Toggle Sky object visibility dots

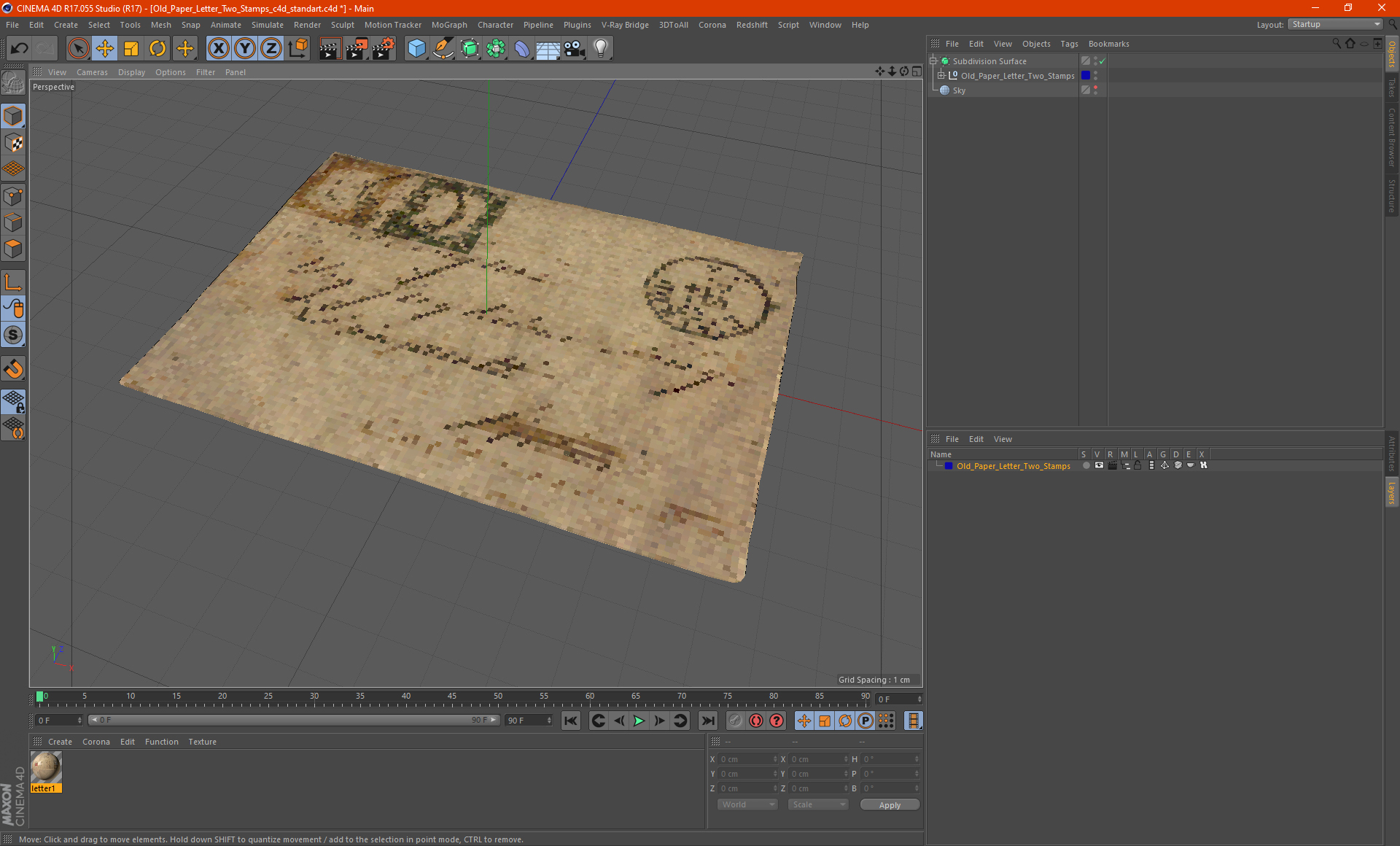point(1095,90)
